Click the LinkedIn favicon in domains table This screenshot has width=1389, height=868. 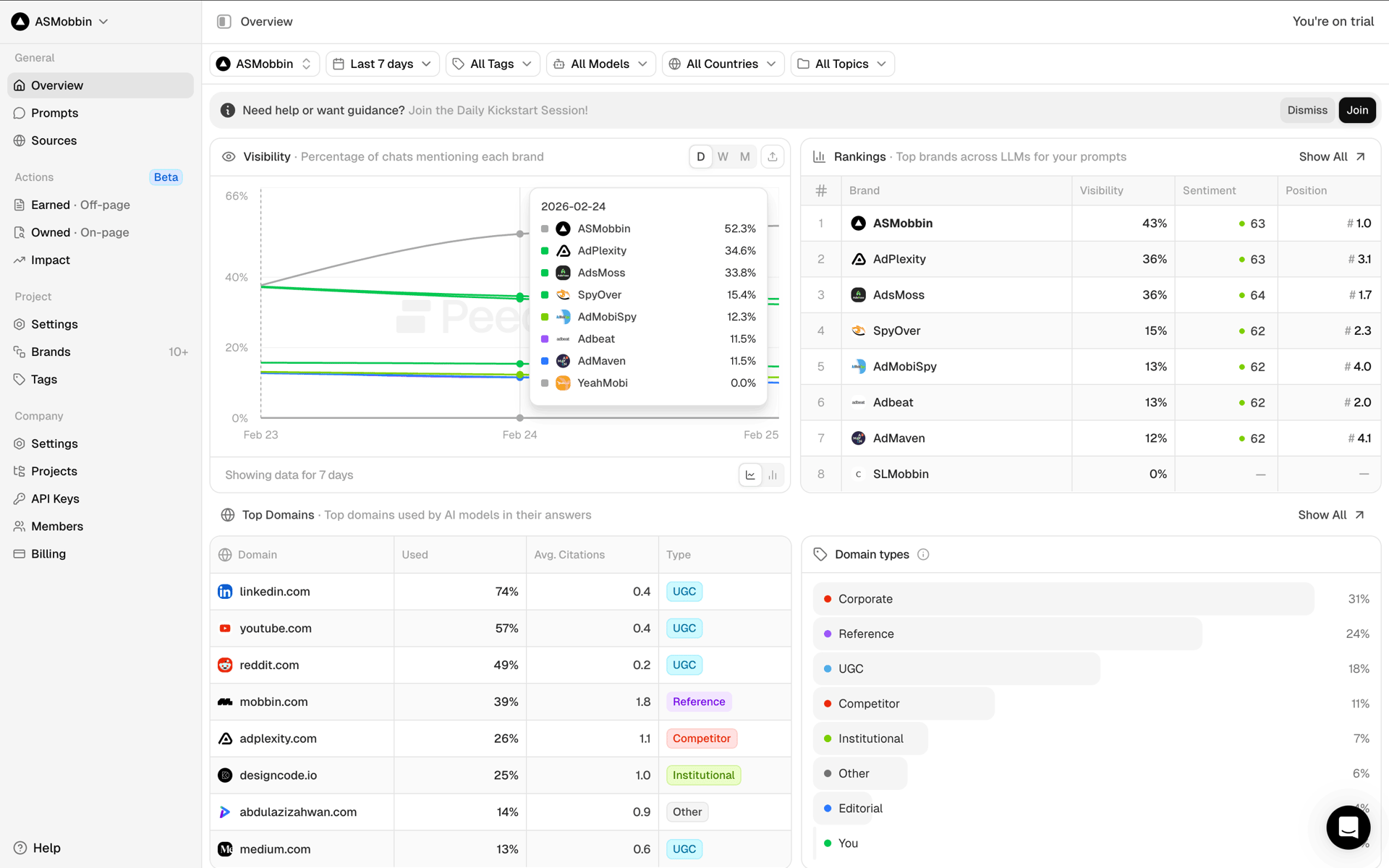click(x=225, y=592)
